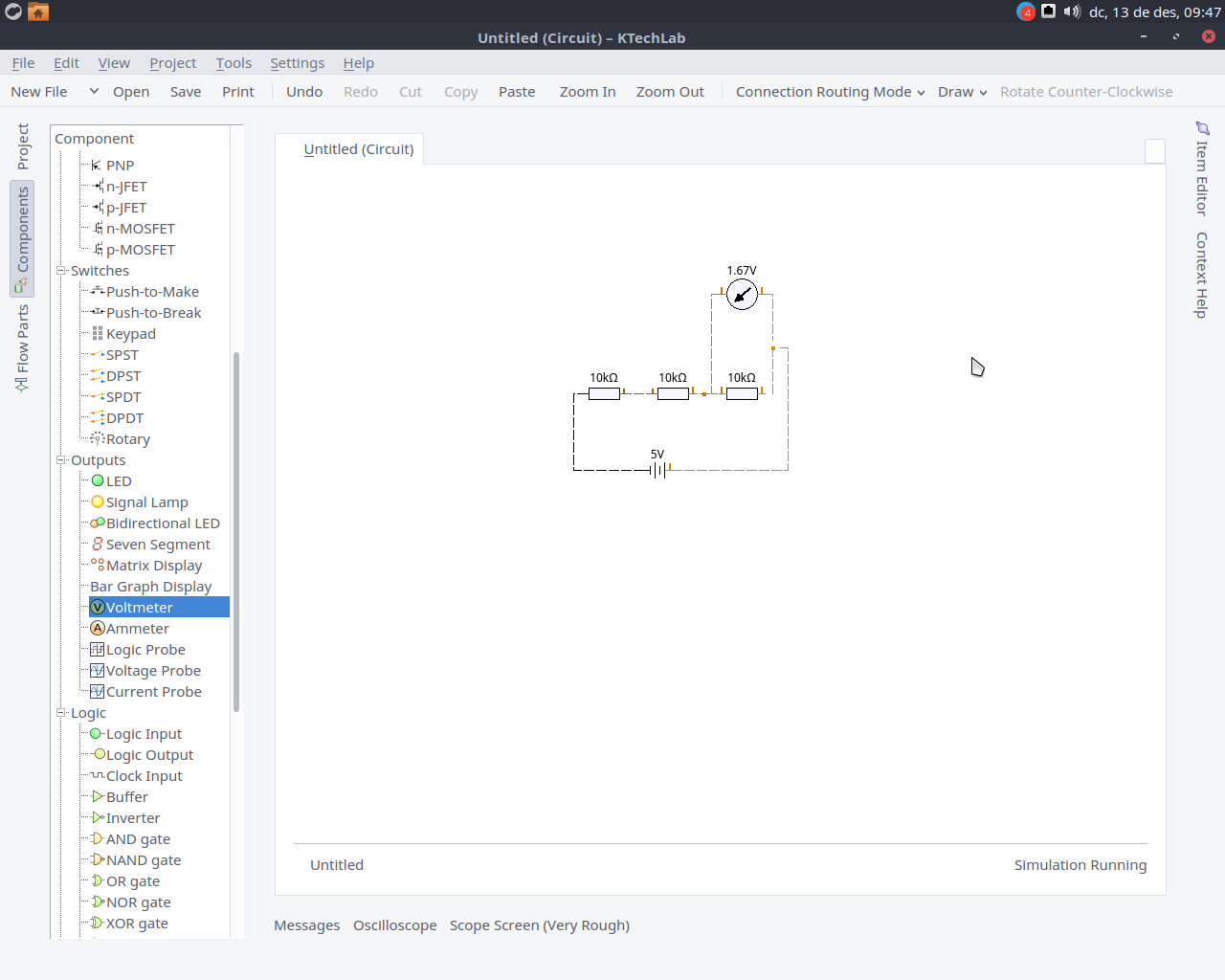Collapse the Switches tree group
This screenshot has width=1225, height=980.
pyautogui.click(x=61, y=271)
